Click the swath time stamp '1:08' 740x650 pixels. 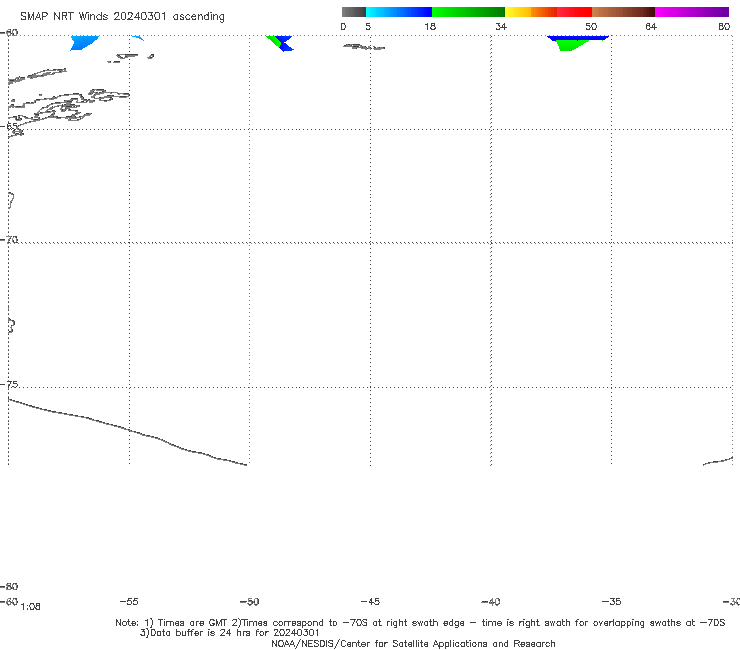coord(31,607)
